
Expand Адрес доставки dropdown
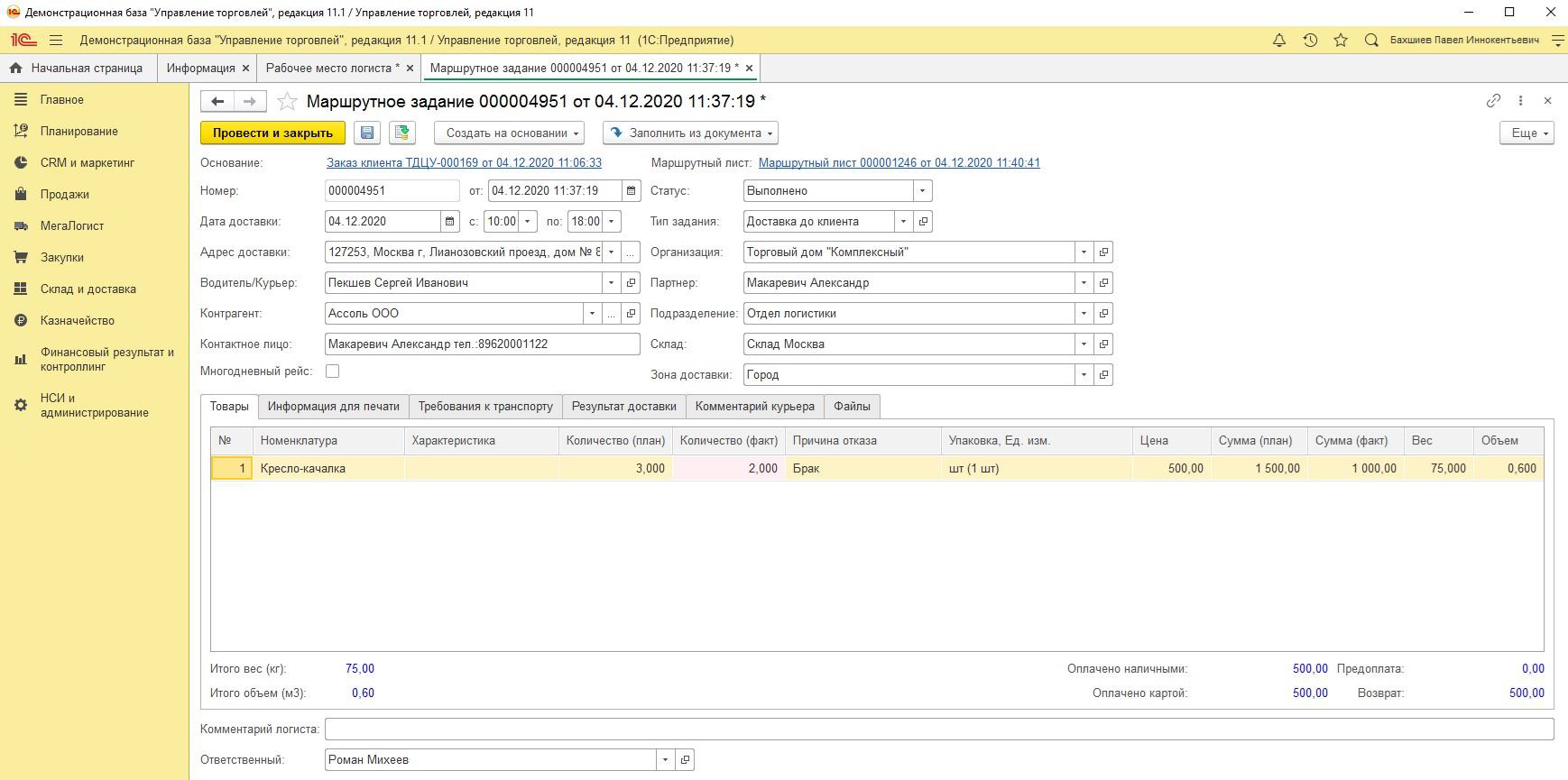tap(611, 252)
